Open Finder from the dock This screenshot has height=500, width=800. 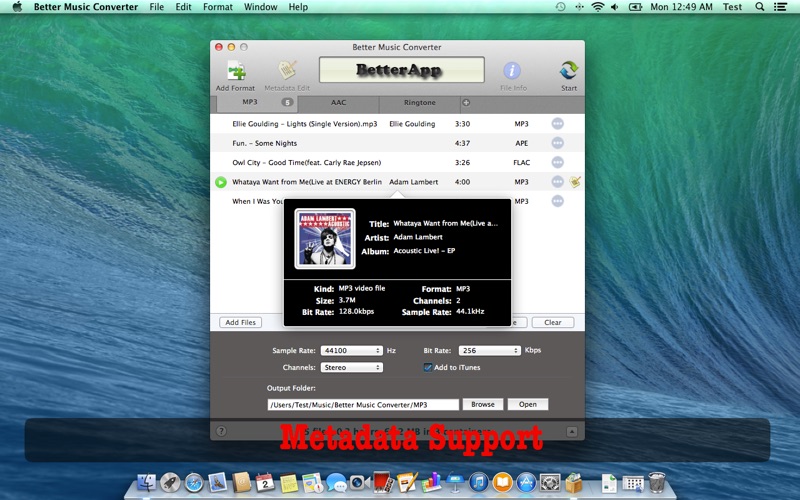coord(147,482)
